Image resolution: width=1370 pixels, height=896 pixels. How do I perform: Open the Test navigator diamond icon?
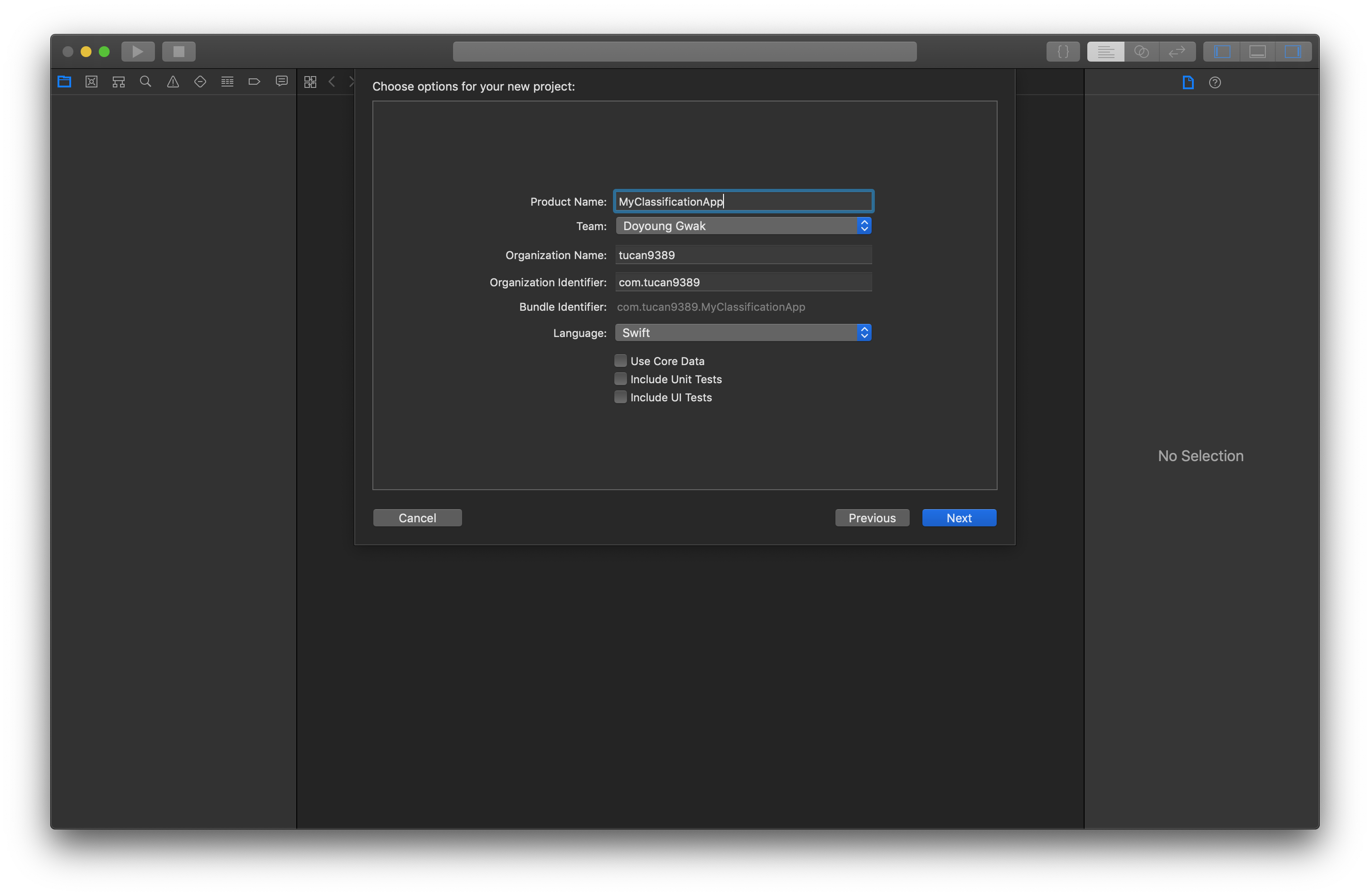pos(200,82)
